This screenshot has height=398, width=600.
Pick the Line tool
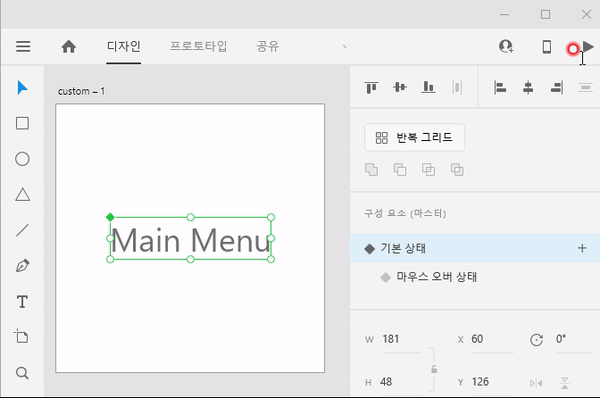(x=22, y=230)
